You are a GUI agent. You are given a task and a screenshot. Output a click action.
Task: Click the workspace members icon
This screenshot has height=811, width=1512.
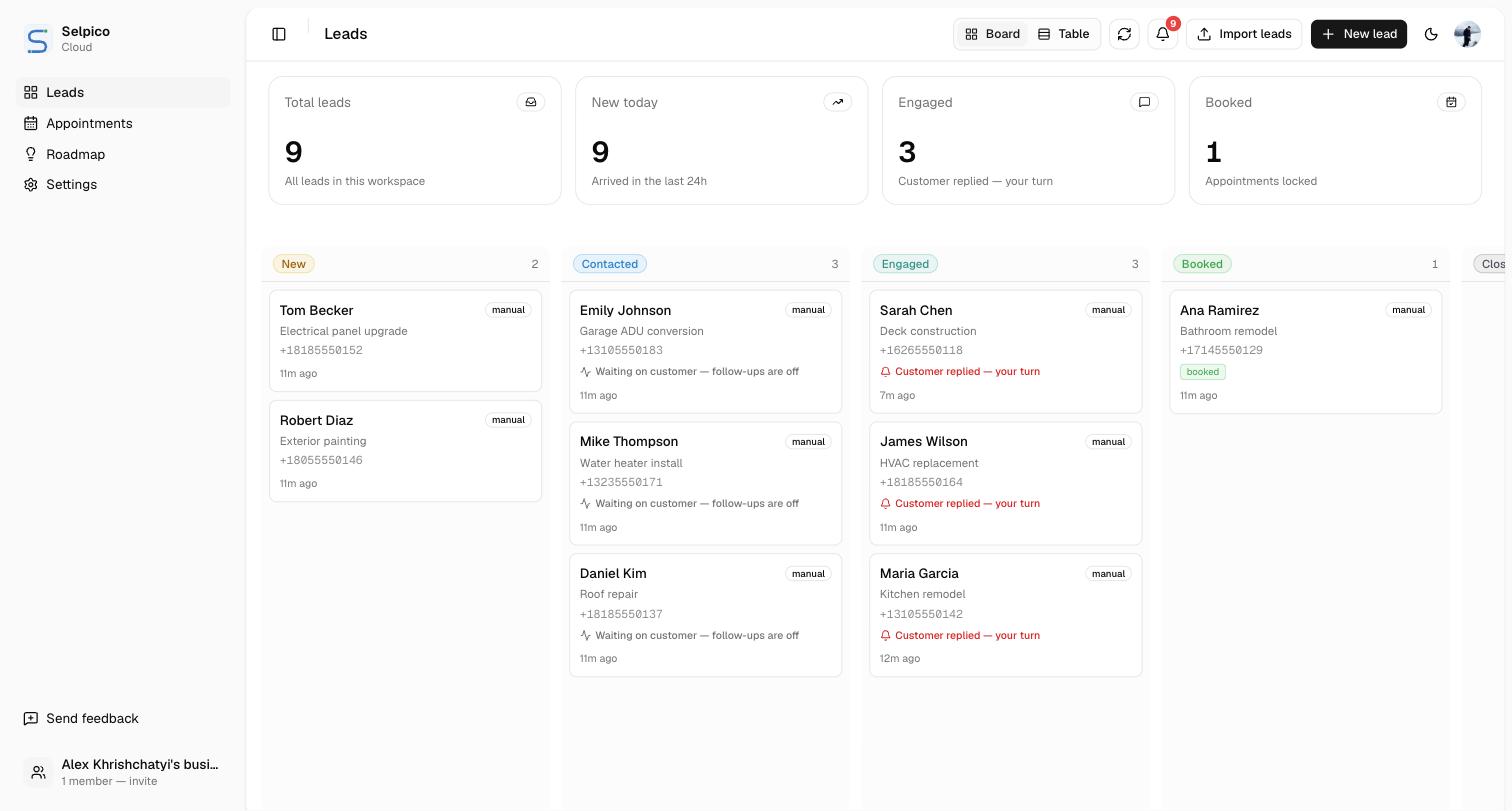(38, 772)
